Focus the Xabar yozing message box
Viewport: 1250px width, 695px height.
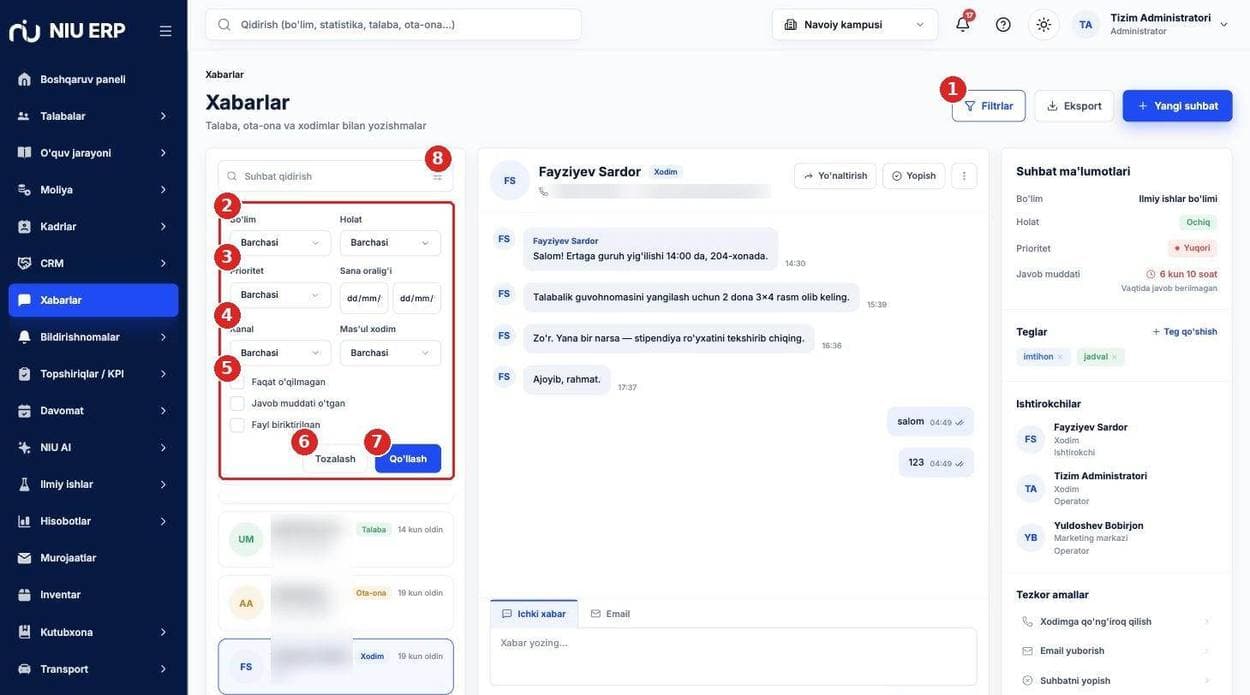click(733, 656)
